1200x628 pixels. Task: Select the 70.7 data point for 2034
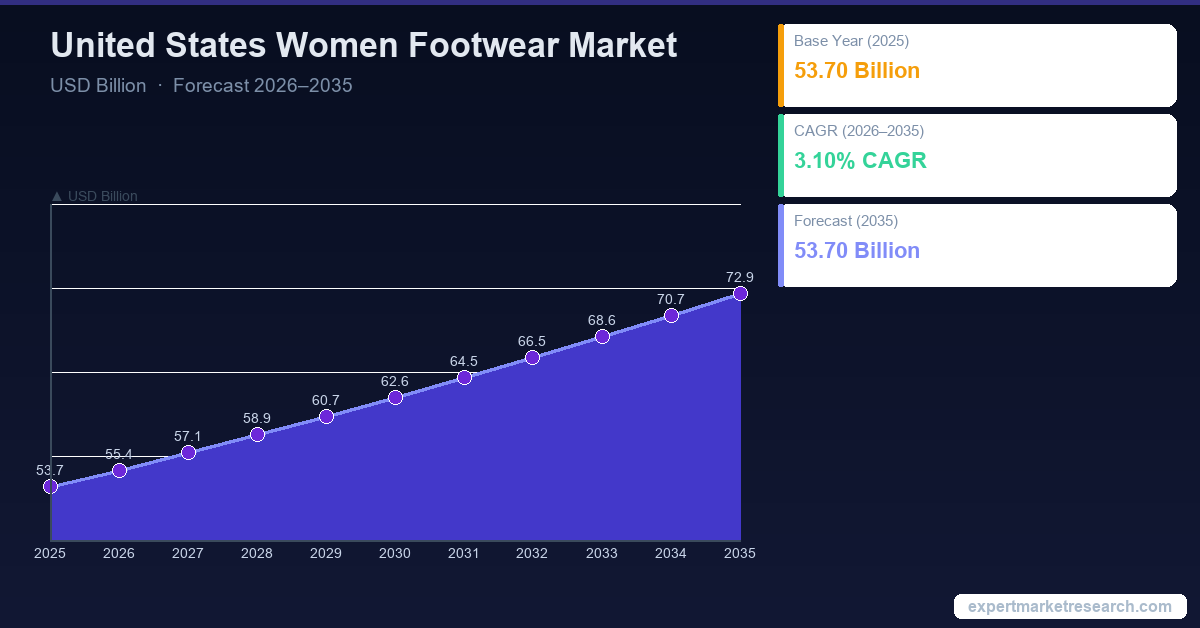pos(671,315)
